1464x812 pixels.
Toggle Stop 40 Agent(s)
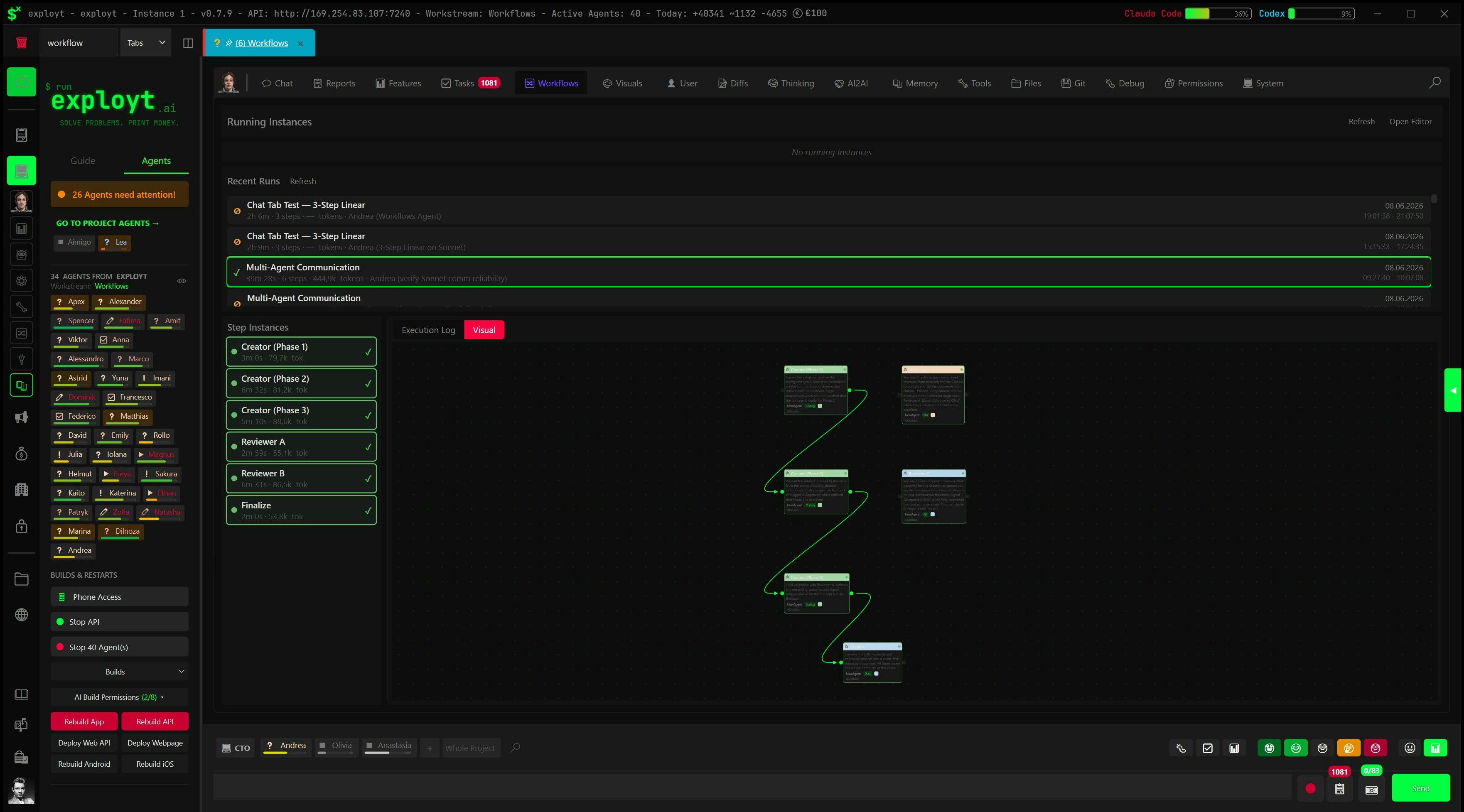tap(119, 647)
